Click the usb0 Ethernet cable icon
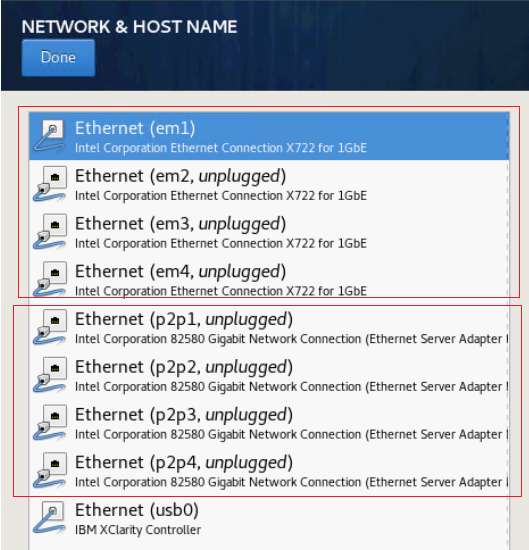 tap(49, 518)
